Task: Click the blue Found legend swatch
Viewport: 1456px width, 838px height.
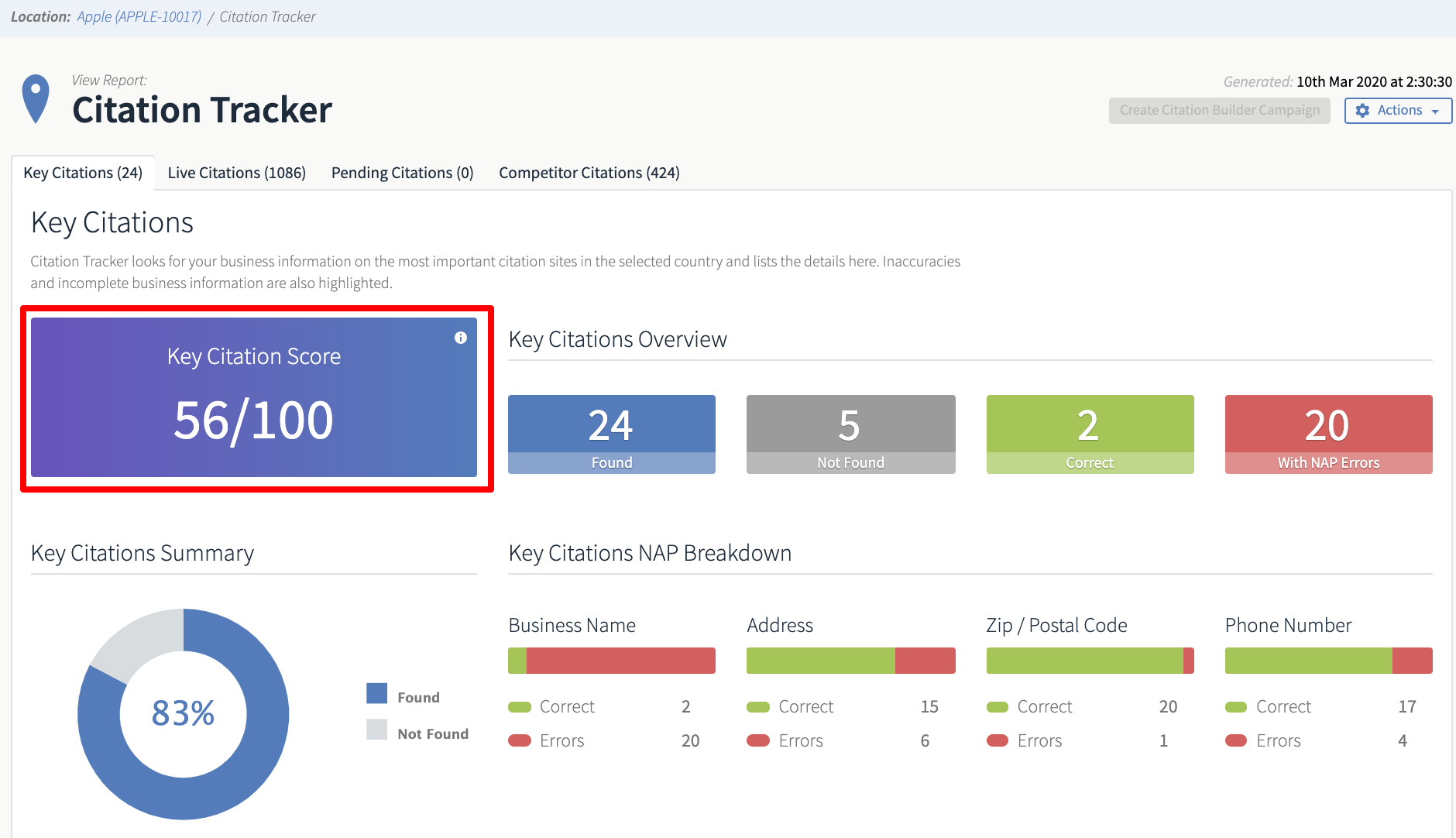Action: click(x=376, y=693)
